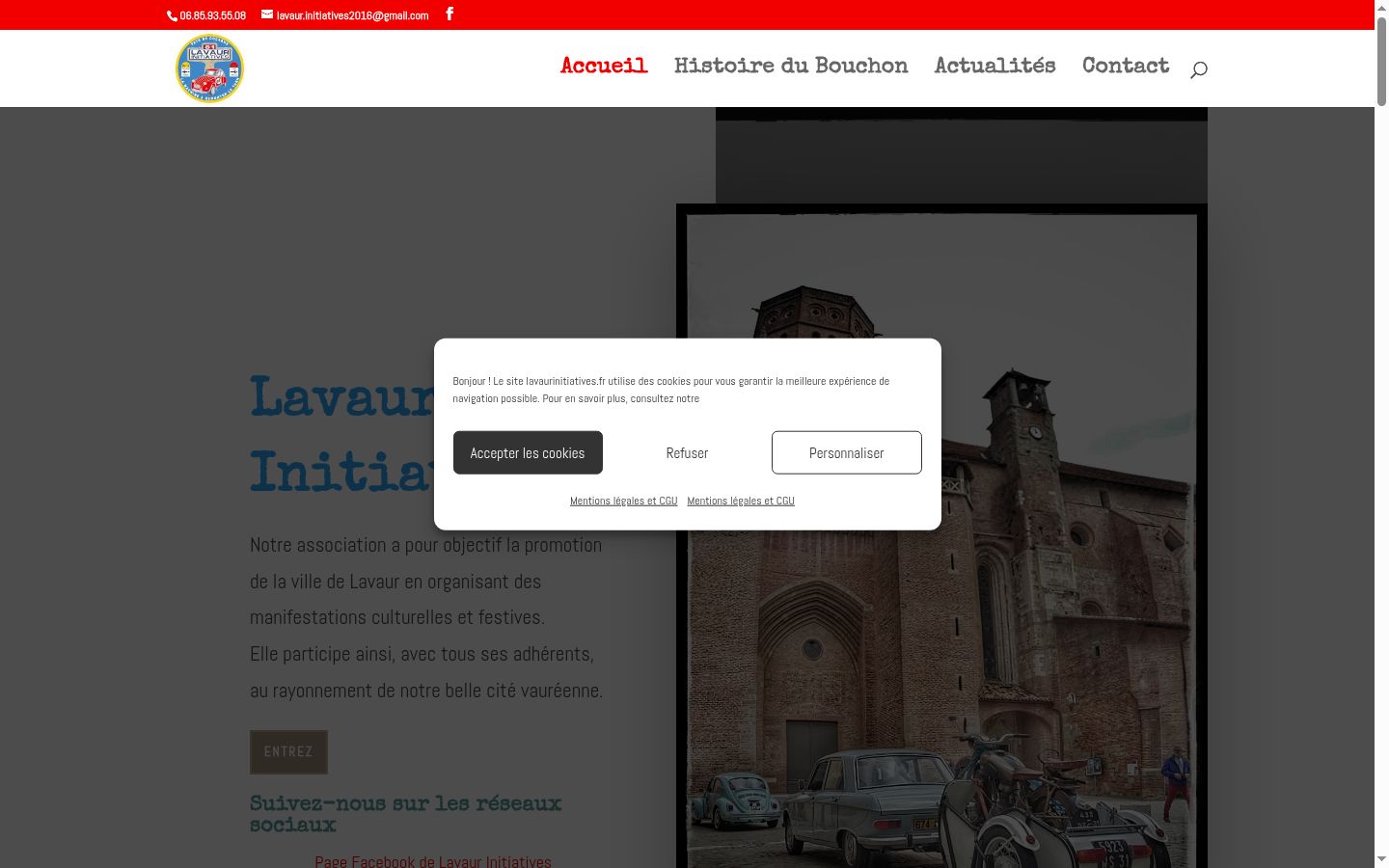
Task: Open the Contact menu item
Action: [1126, 66]
